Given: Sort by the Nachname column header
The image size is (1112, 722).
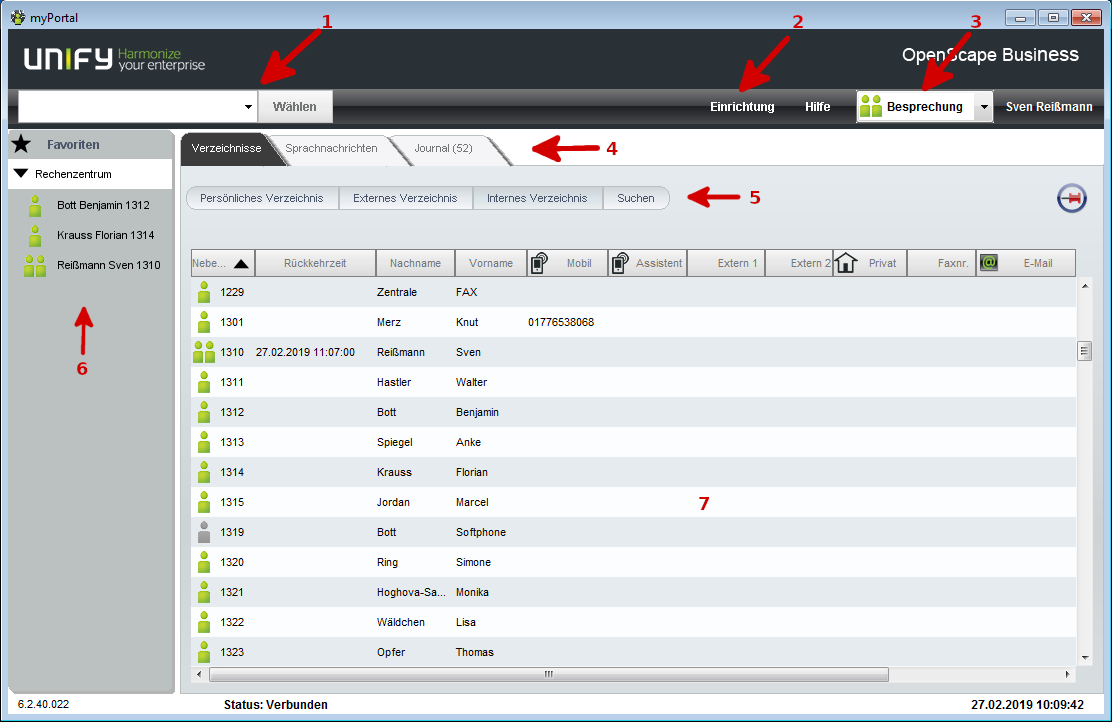Looking at the screenshot, I should pos(415,263).
